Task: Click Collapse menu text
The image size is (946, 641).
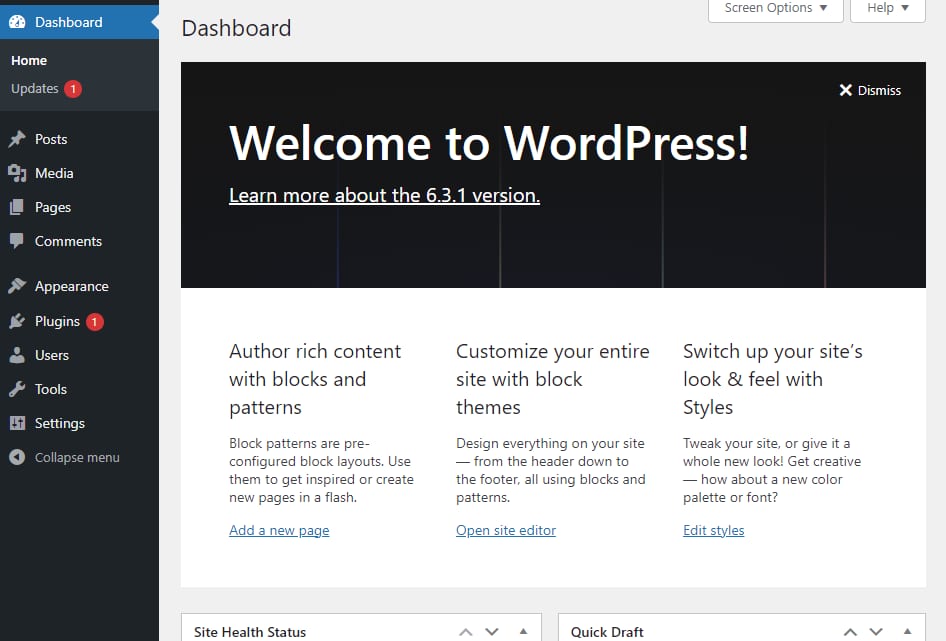Action: [77, 458]
